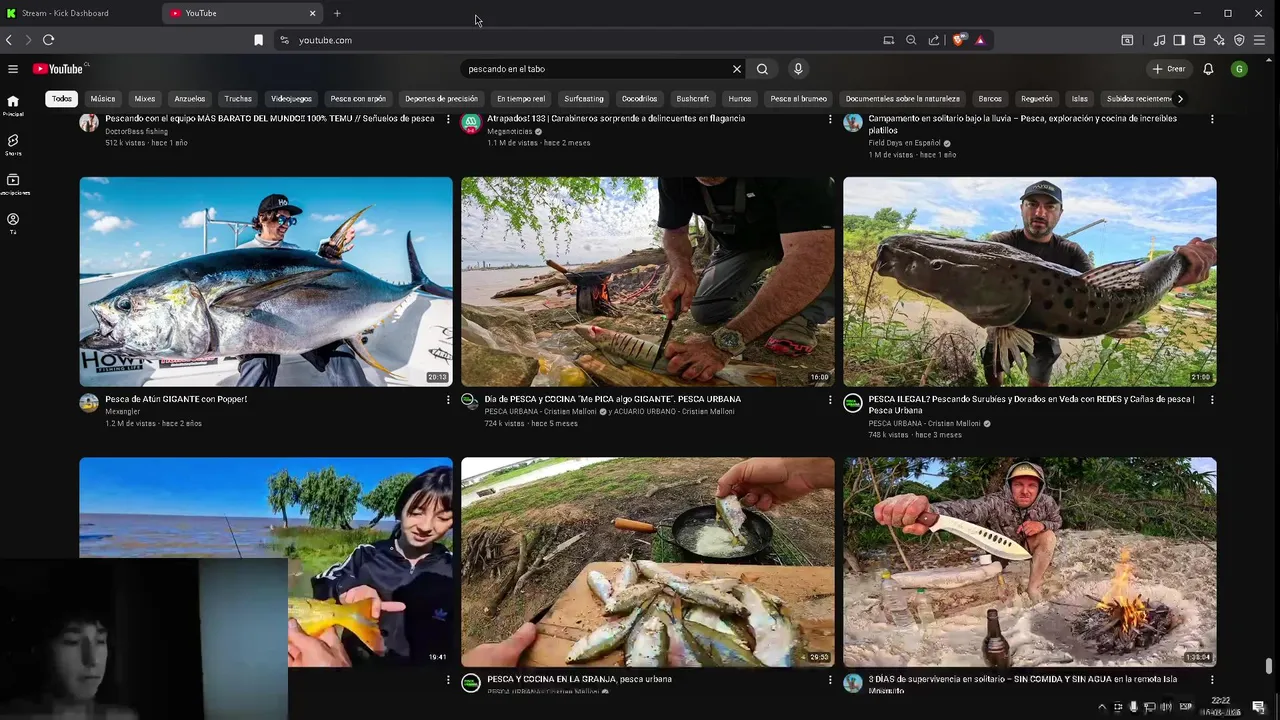This screenshot has height=720, width=1280.
Task: Play the campfire survival video thumbnail
Action: [x=1030, y=562]
